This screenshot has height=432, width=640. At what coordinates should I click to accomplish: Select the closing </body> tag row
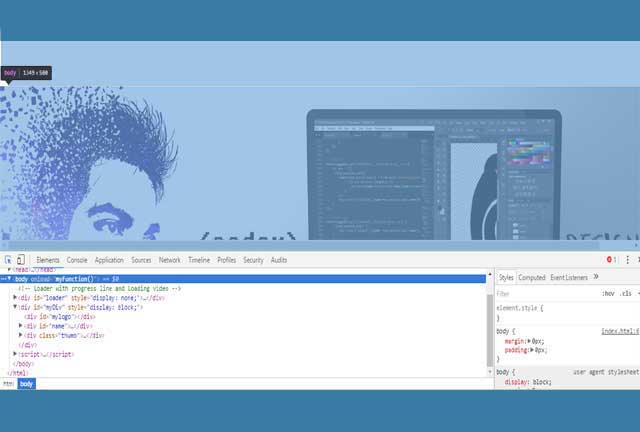[x=24, y=363]
